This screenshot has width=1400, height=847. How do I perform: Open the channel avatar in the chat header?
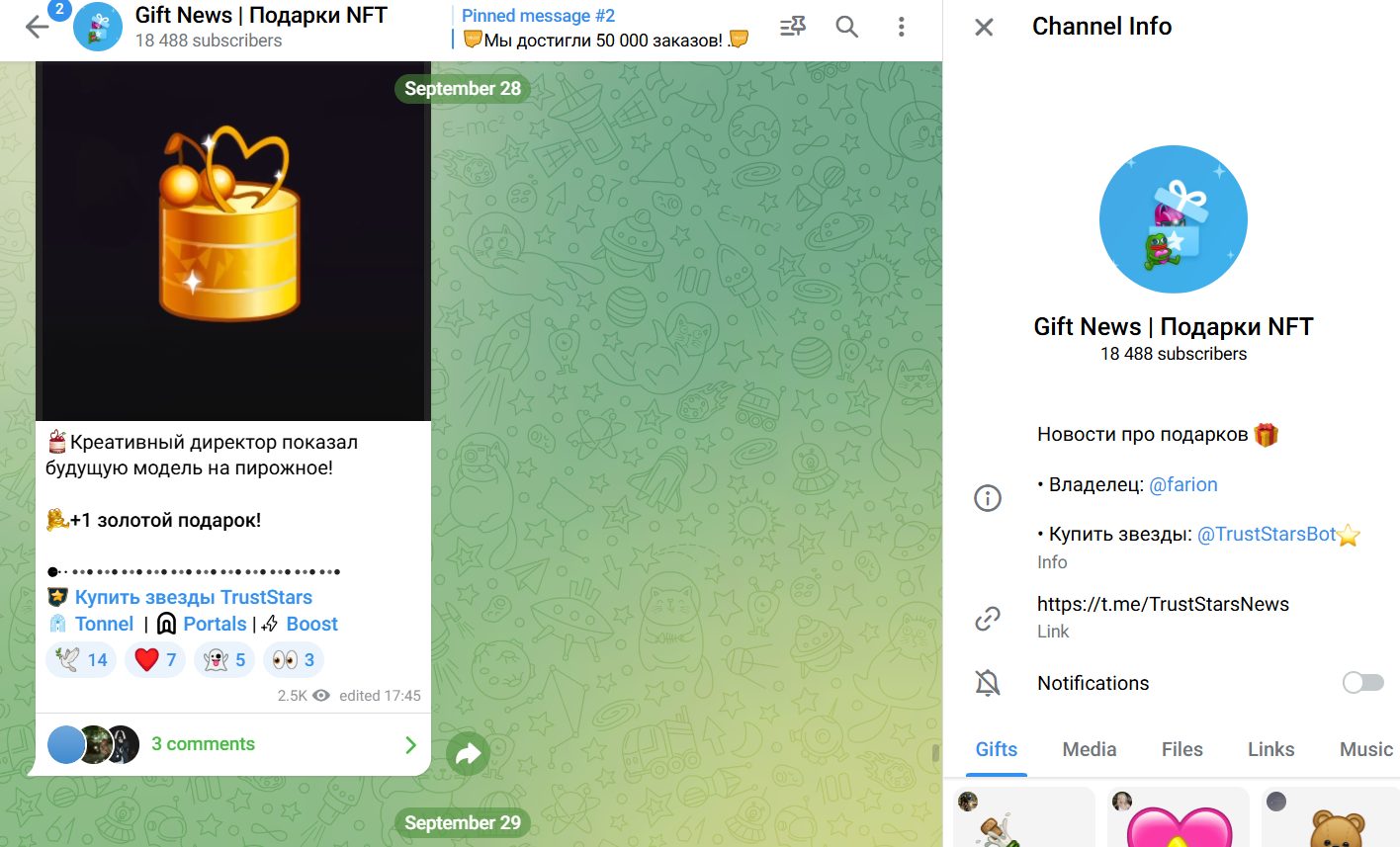[x=98, y=27]
